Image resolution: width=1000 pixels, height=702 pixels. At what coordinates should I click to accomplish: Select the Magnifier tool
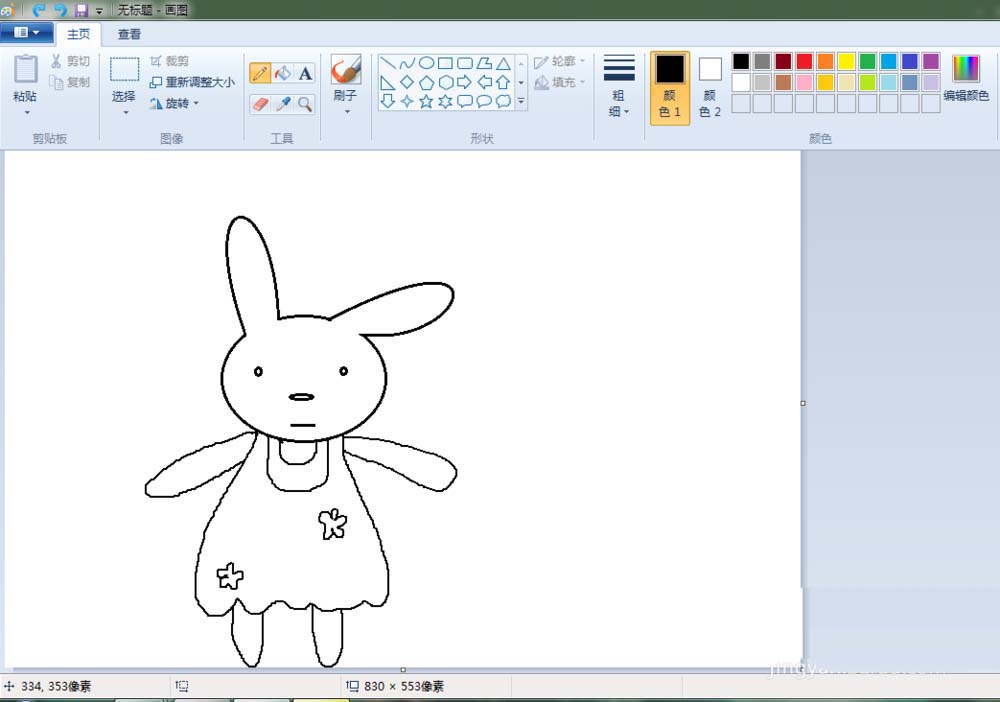(x=305, y=103)
